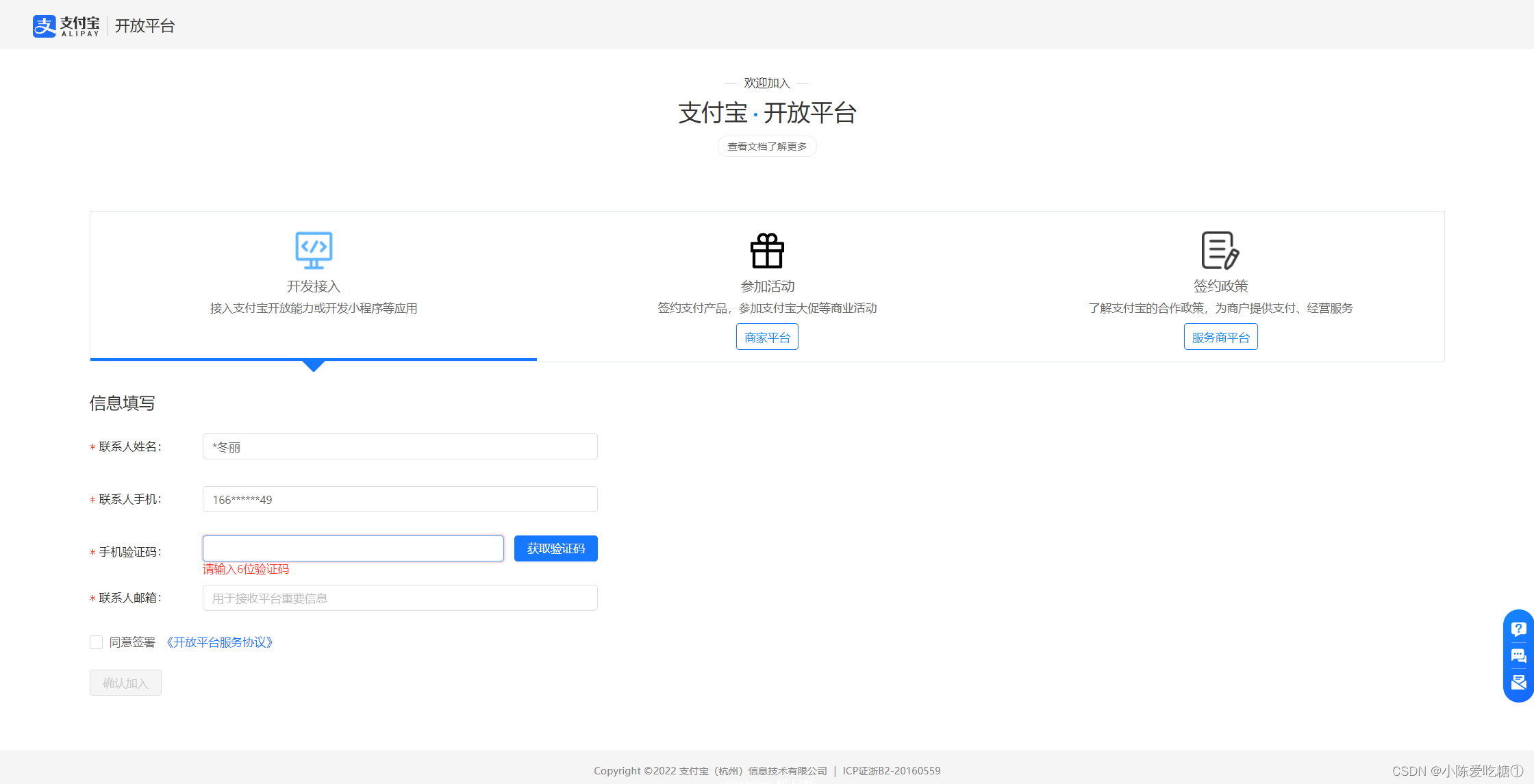1534x784 pixels.
Task: Click 获取验证码 button
Action: pyautogui.click(x=555, y=548)
